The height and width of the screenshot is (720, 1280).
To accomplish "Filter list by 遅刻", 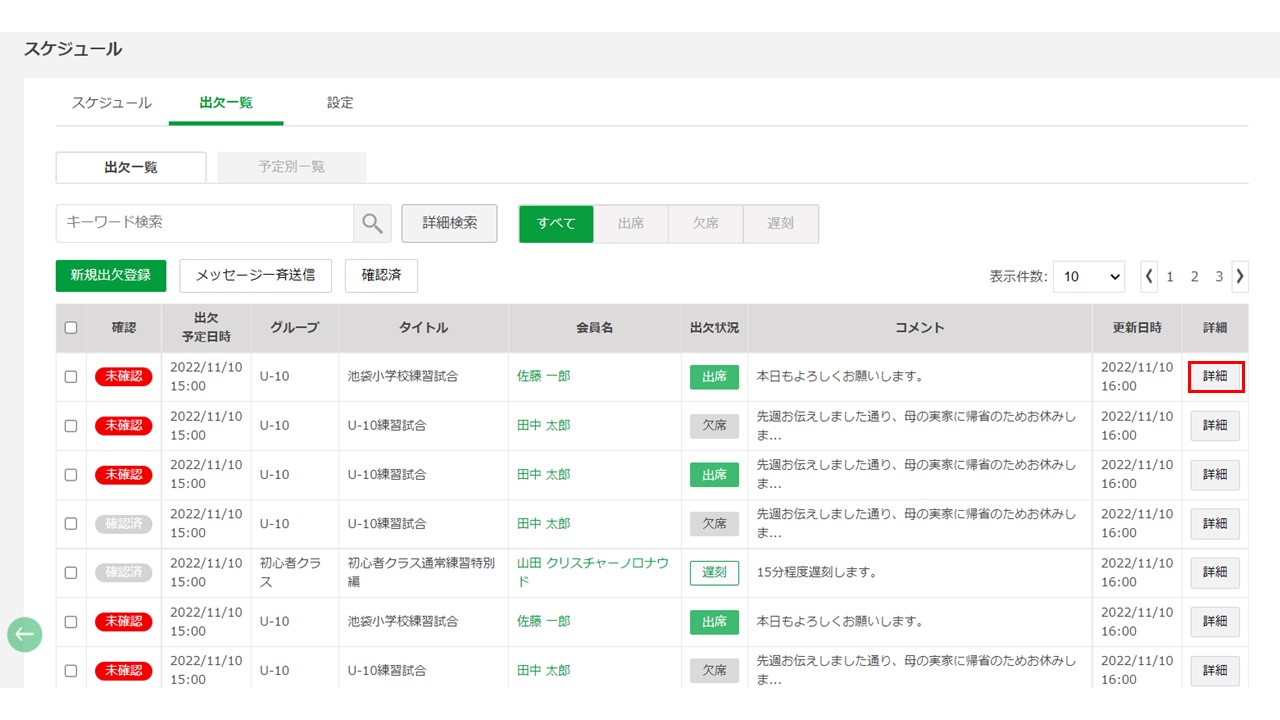I will click(x=781, y=224).
